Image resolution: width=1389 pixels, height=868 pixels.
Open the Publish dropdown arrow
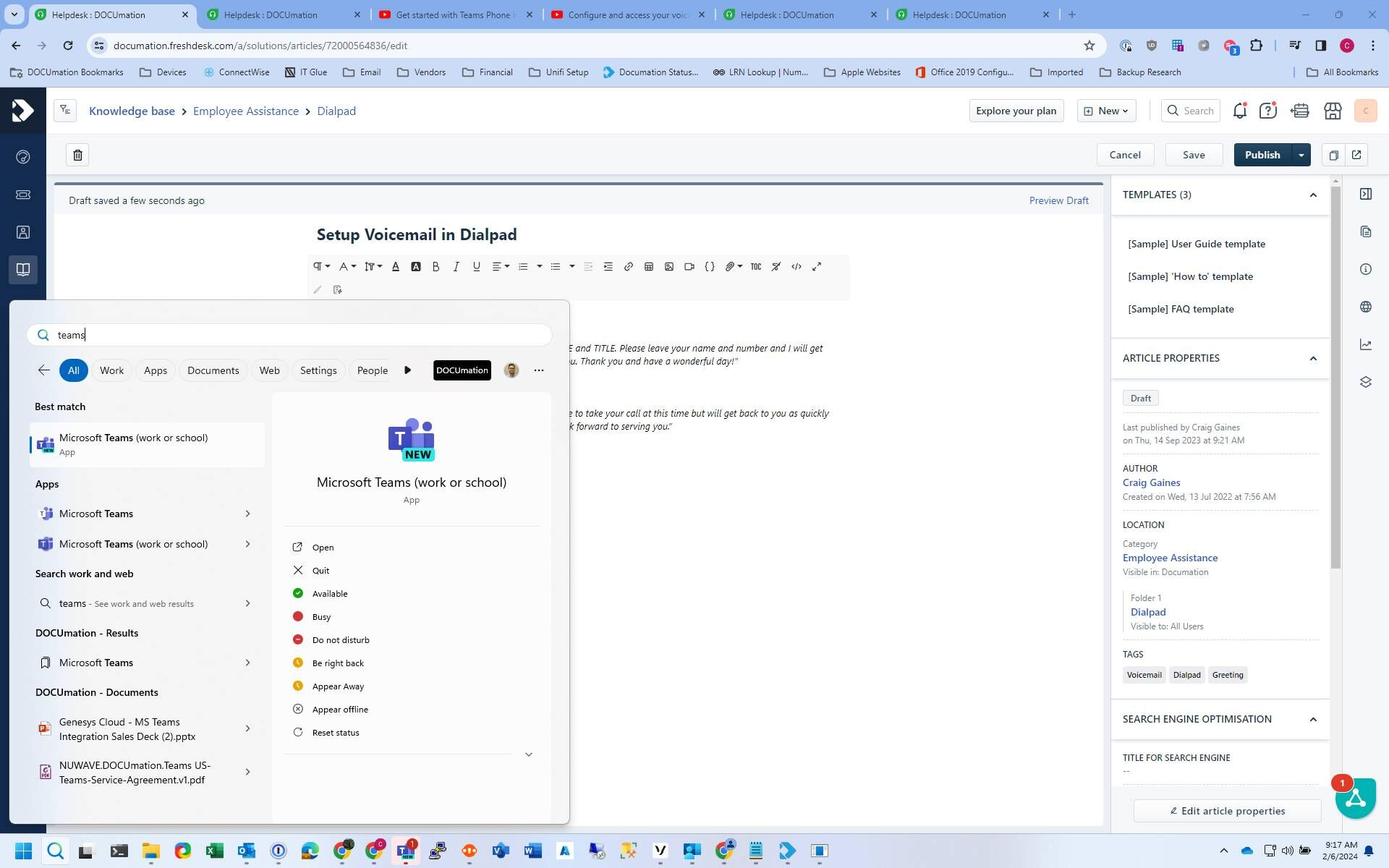click(x=1301, y=155)
